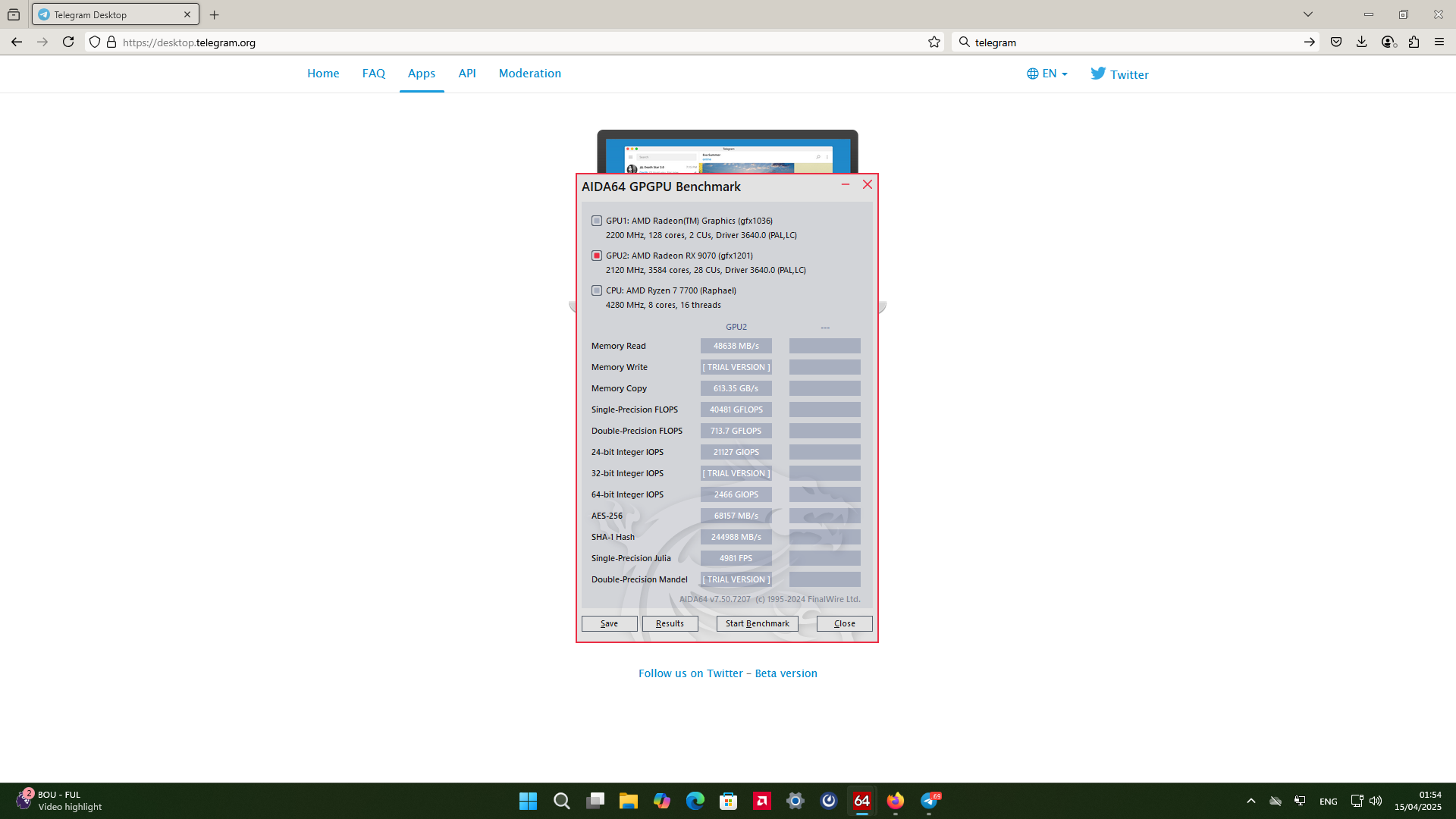Image resolution: width=1456 pixels, height=819 pixels.
Task: Open taskbar Search
Action: (562, 801)
